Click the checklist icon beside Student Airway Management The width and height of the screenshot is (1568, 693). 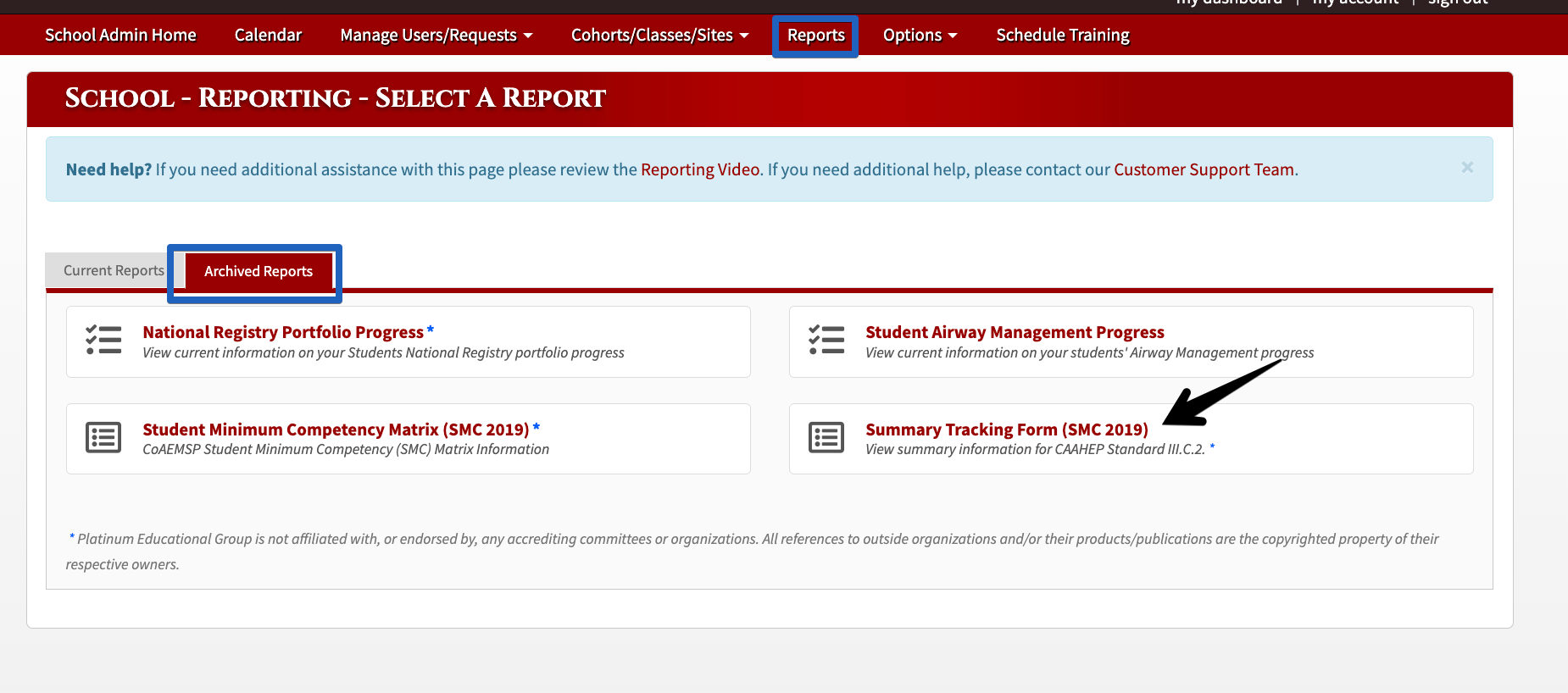click(x=826, y=340)
